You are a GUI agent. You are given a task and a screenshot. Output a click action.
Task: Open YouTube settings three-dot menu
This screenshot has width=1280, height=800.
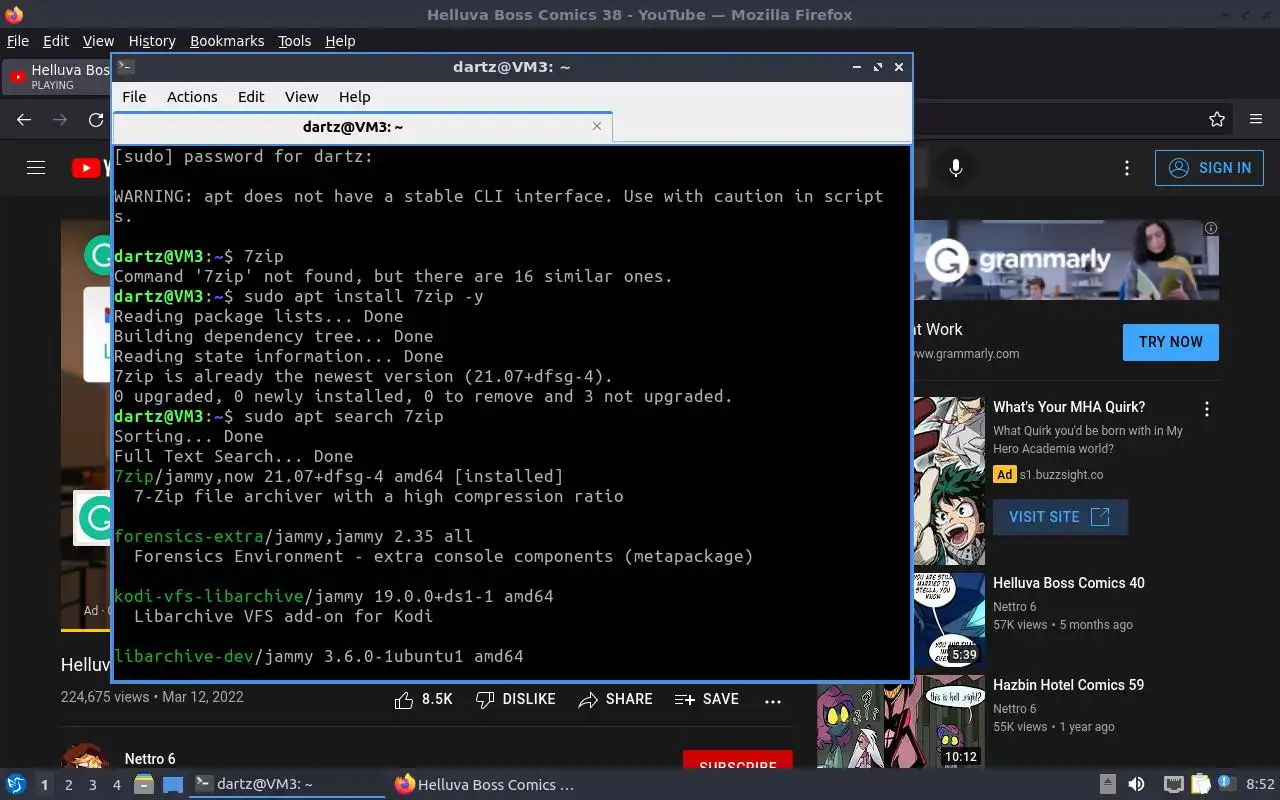1127,168
